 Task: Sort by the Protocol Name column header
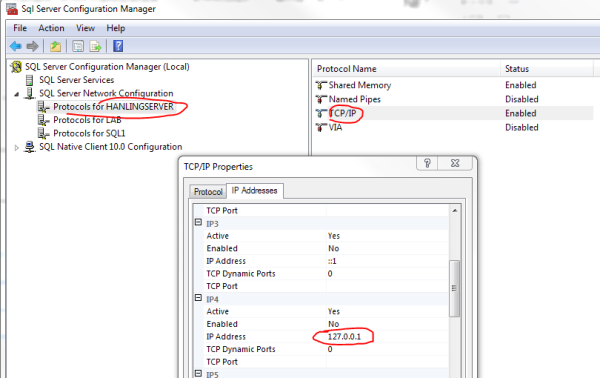(407, 69)
